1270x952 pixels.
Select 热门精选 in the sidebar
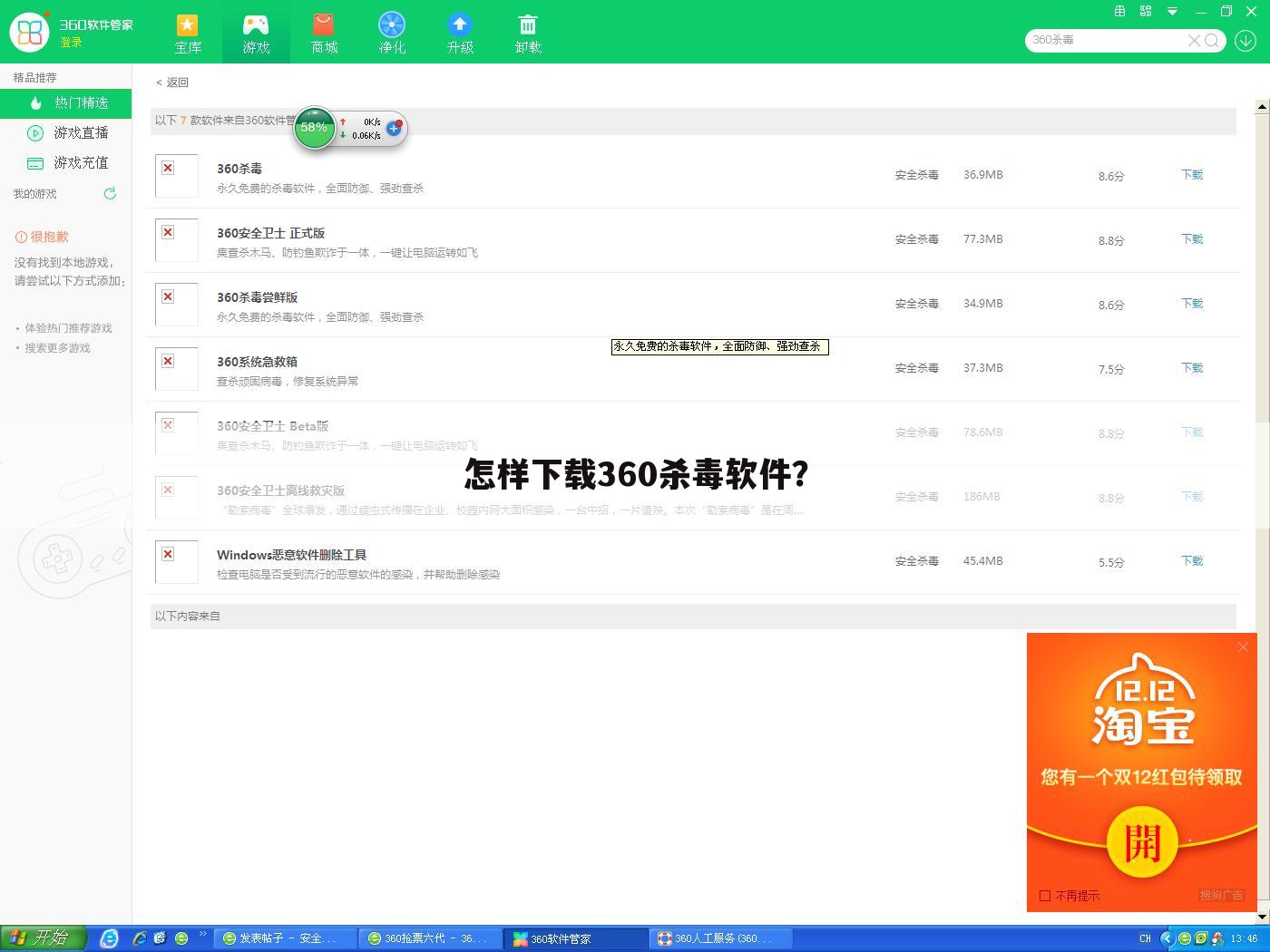click(65, 103)
